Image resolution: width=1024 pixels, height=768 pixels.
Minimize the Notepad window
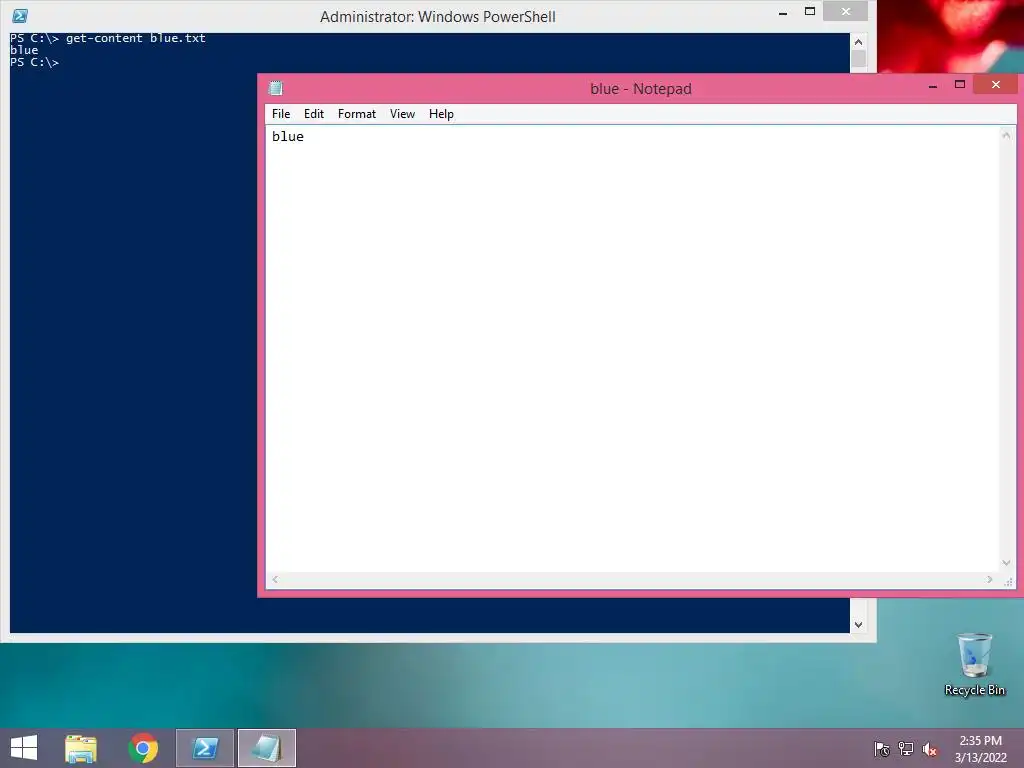point(933,85)
